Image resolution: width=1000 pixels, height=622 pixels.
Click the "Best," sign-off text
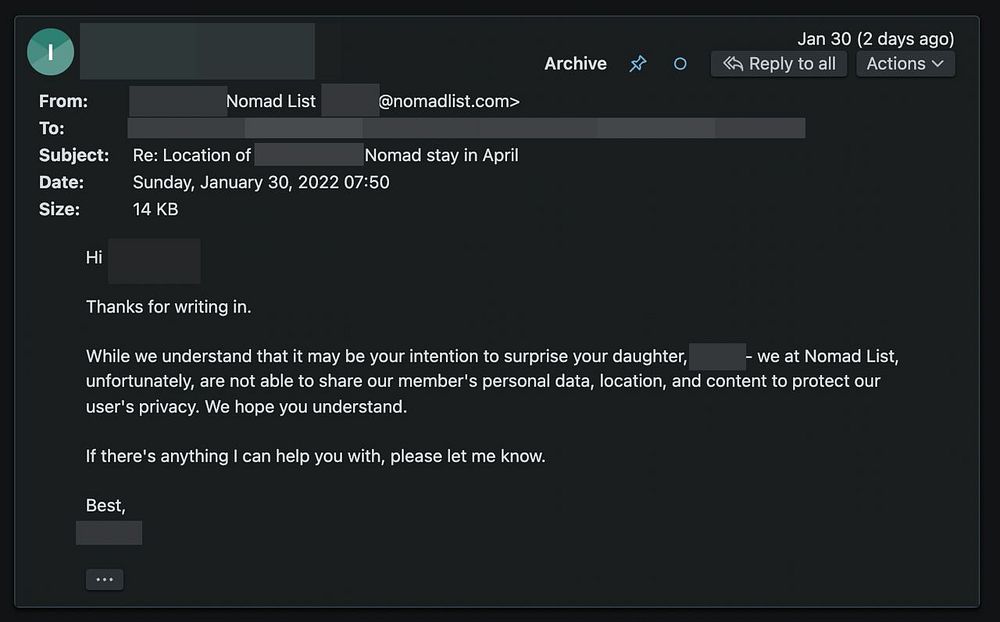pyautogui.click(x=106, y=505)
